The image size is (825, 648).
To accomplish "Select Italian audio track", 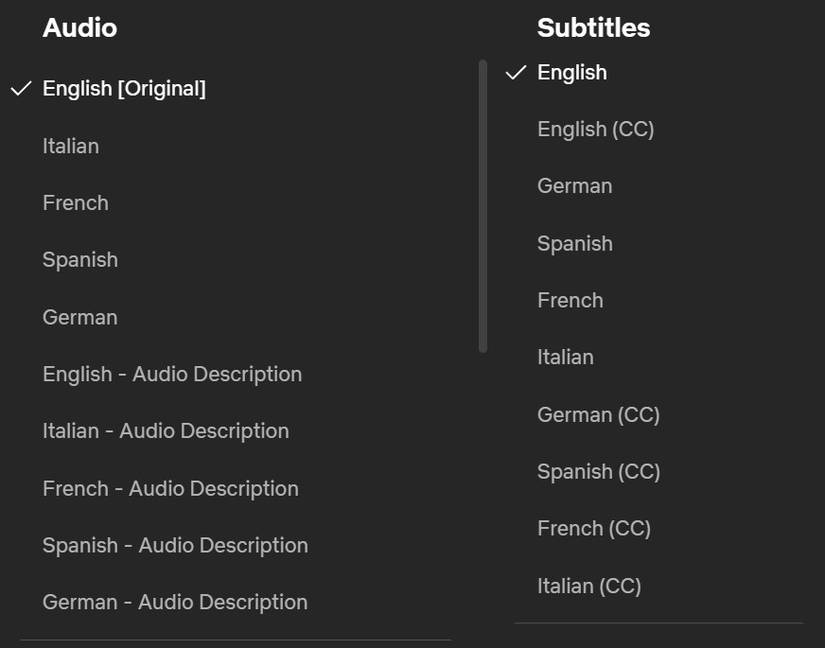I will [70, 146].
